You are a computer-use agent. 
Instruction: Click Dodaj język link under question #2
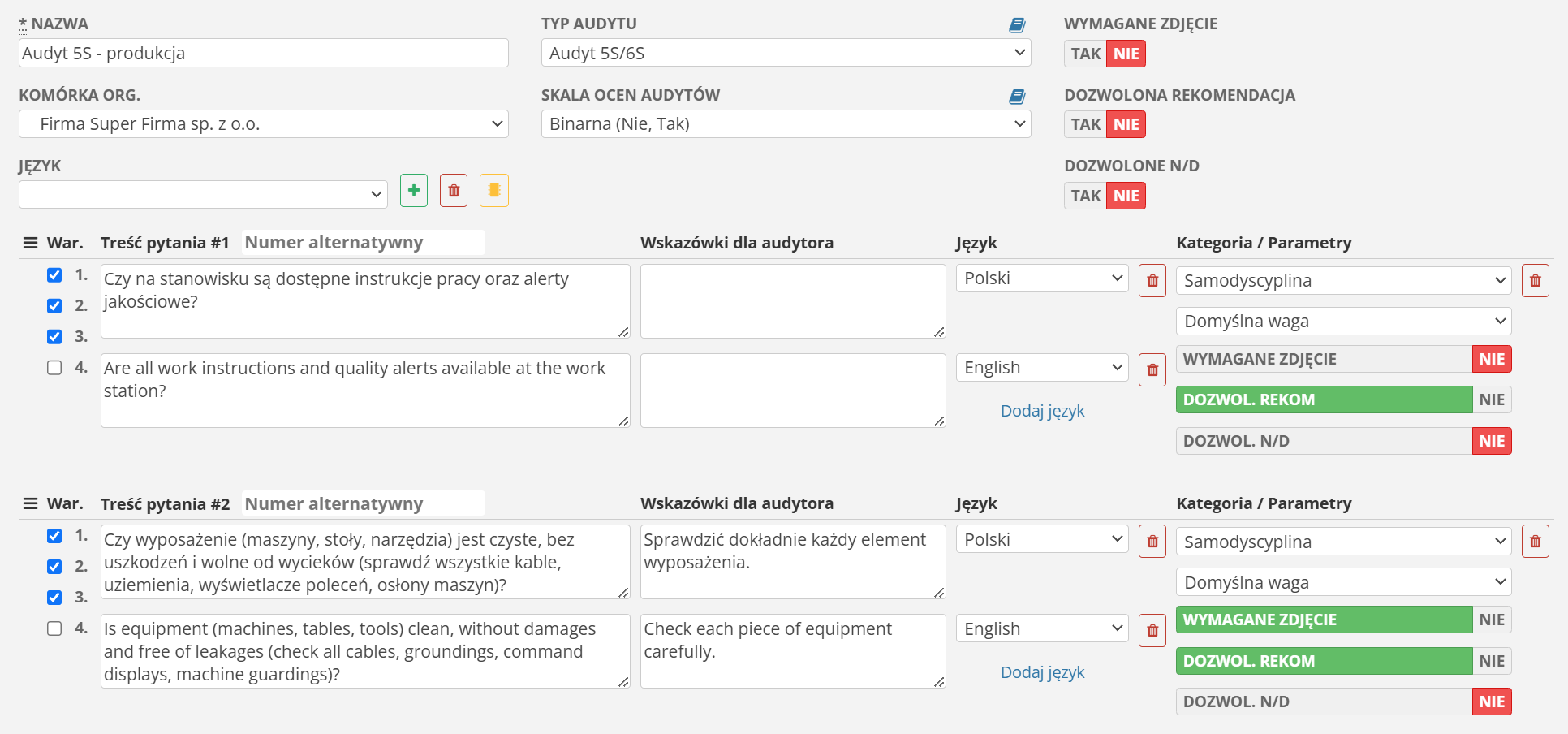1042,672
